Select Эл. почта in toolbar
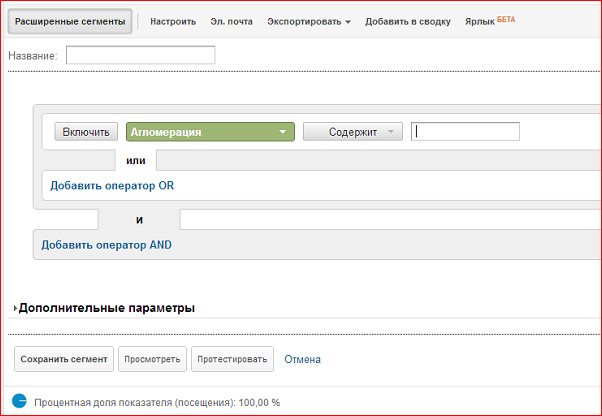This screenshot has width=602, height=416. pos(232,21)
